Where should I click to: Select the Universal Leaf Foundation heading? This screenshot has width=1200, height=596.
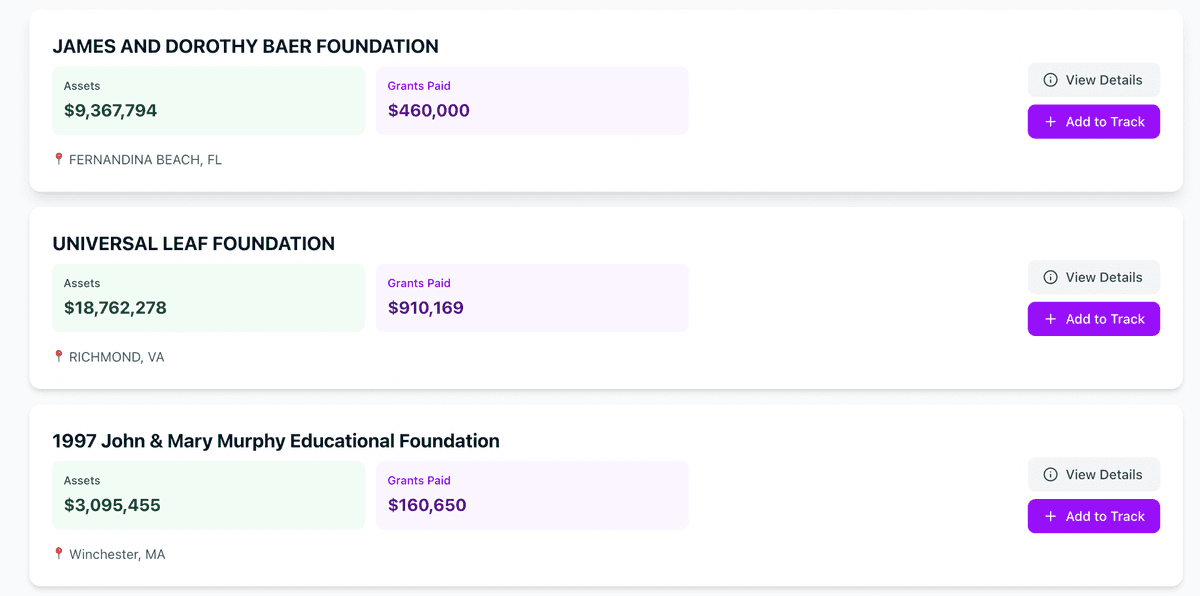(193, 244)
